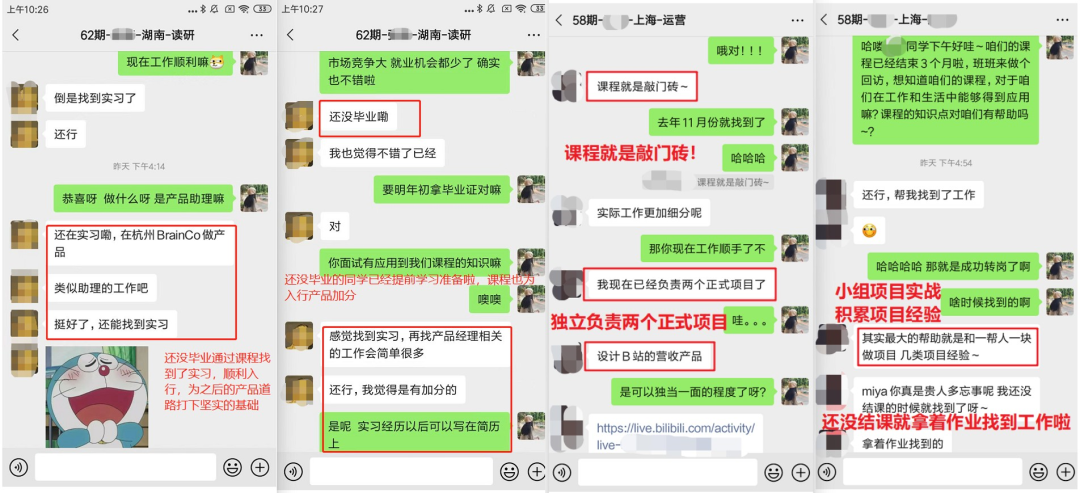This screenshot has height=493, width=1080.
Task: Tap the 设计B站的营收产品 message bubble
Action: tap(650, 356)
